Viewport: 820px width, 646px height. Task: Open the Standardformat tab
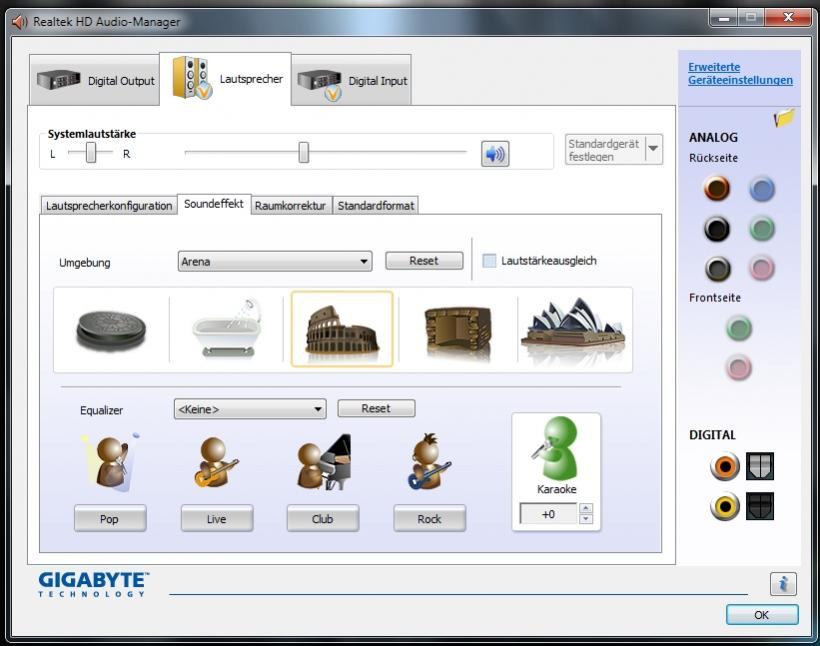pos(375,206)
